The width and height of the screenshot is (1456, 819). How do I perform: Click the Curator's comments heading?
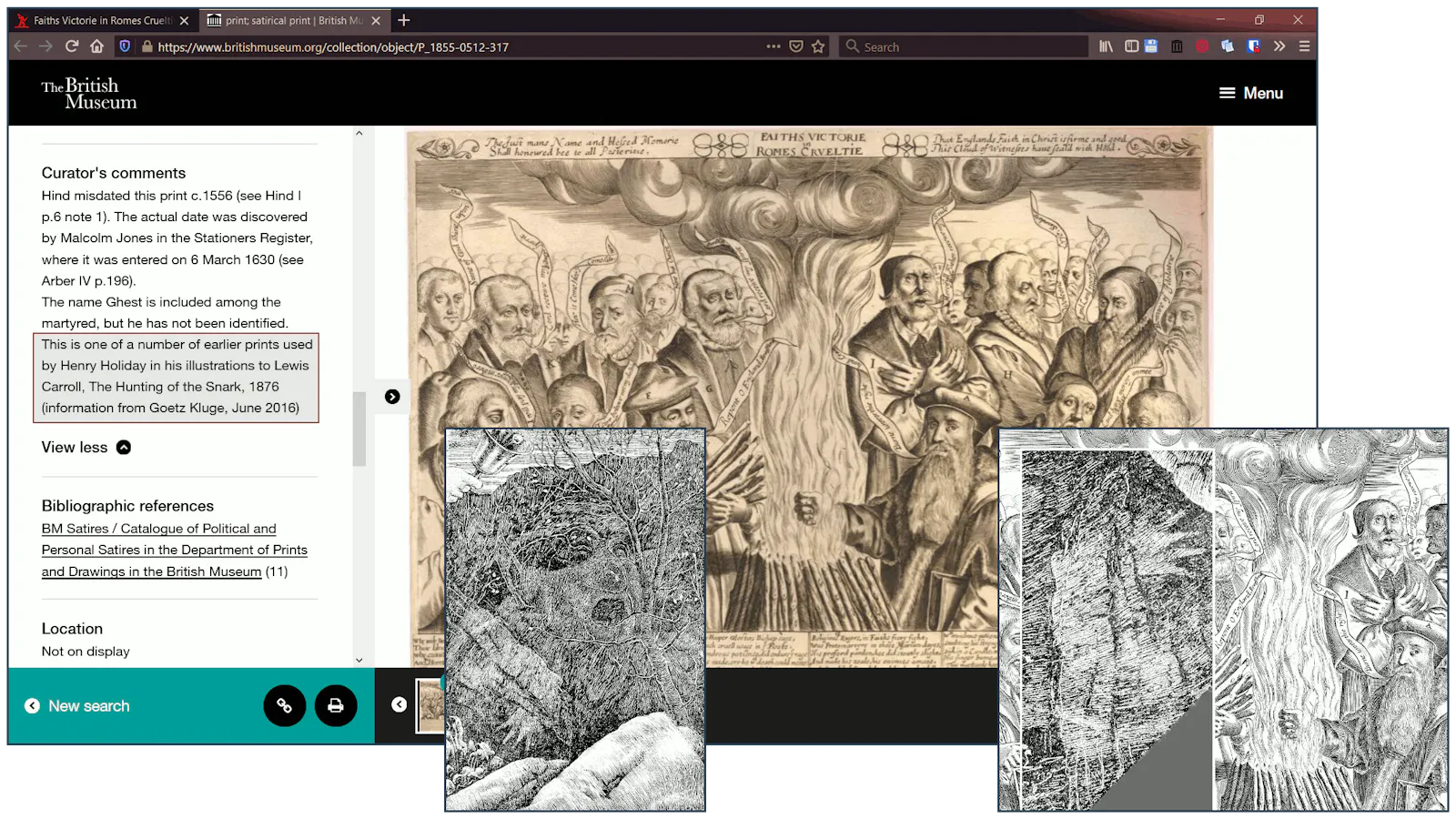pos(114,173)
